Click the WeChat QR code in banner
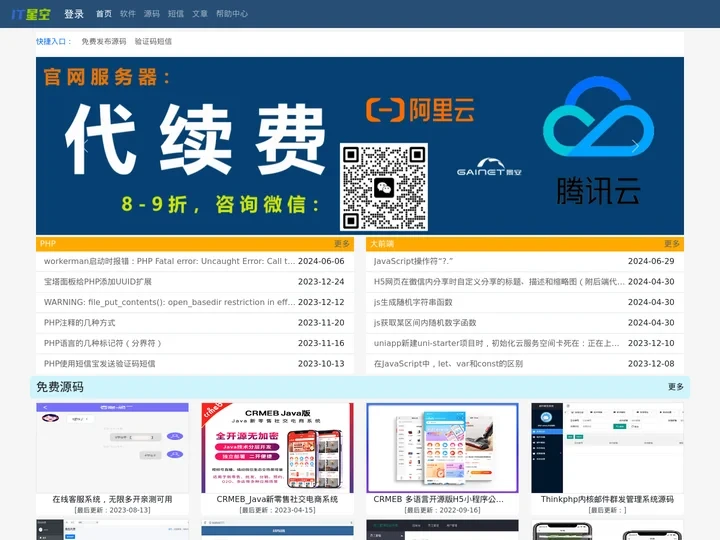Viewport: 720px width, 540px height. 384,187
